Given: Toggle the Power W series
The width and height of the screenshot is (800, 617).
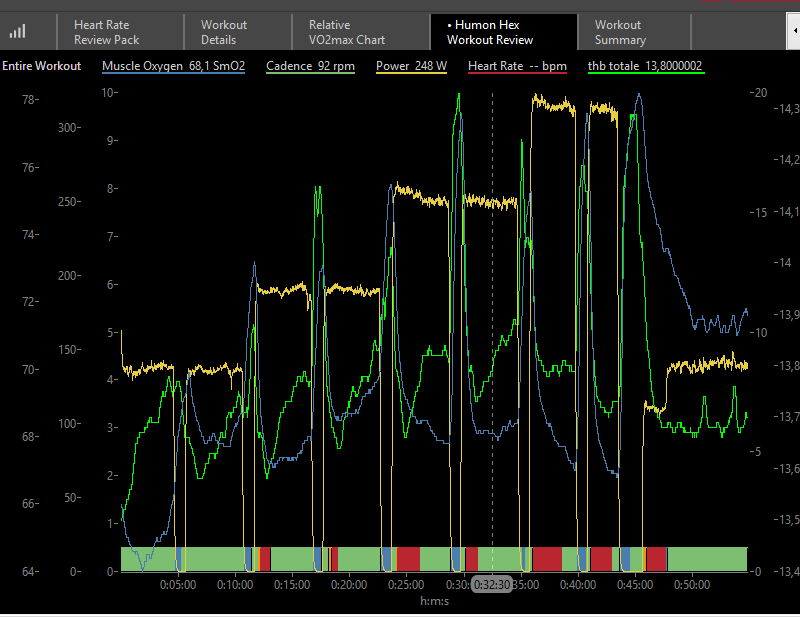Looking at the screenshot, I should point(412,66).
